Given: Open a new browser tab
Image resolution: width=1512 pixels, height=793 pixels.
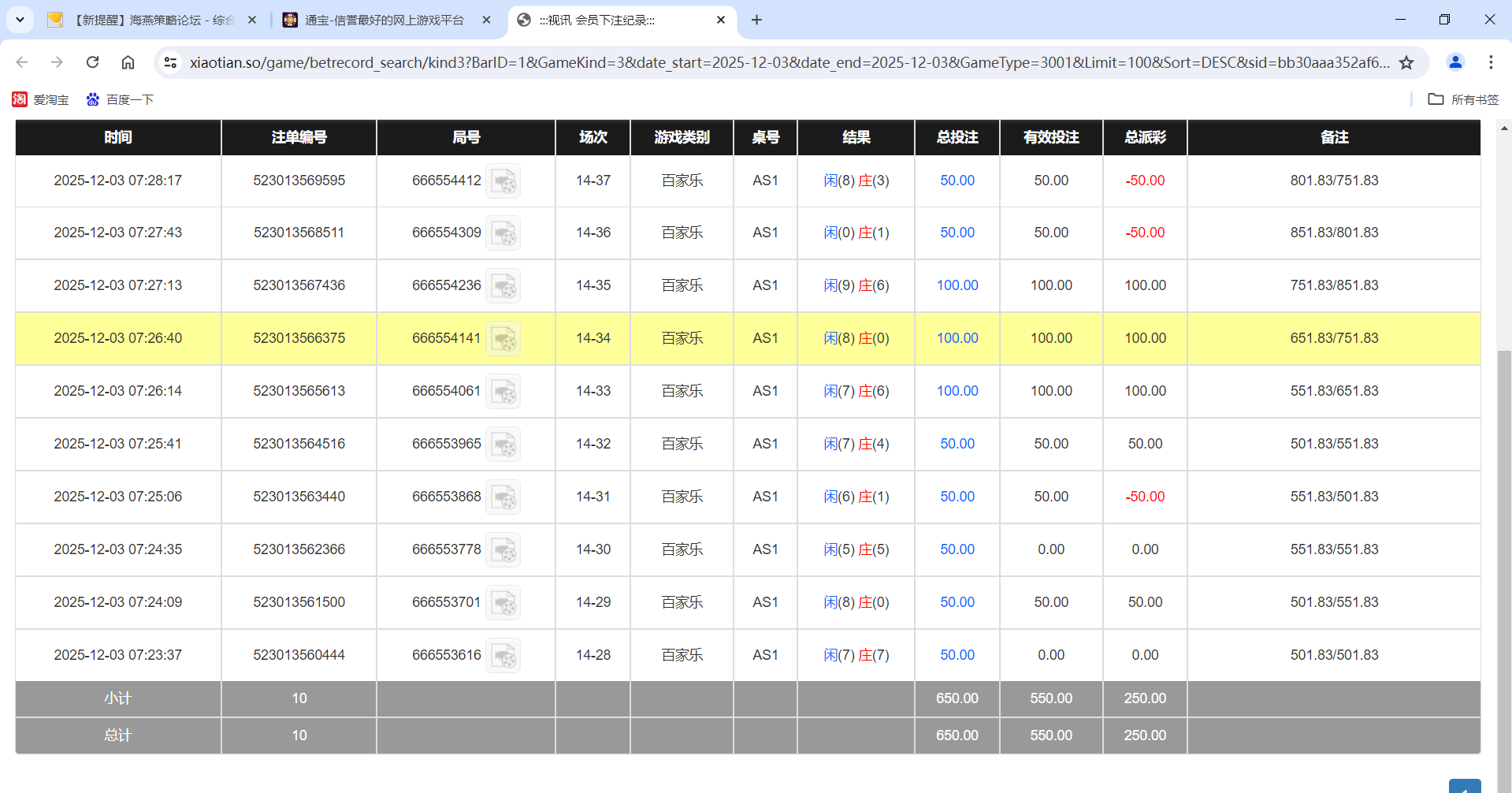Looking at the screenshot, I should pos(756,20).
